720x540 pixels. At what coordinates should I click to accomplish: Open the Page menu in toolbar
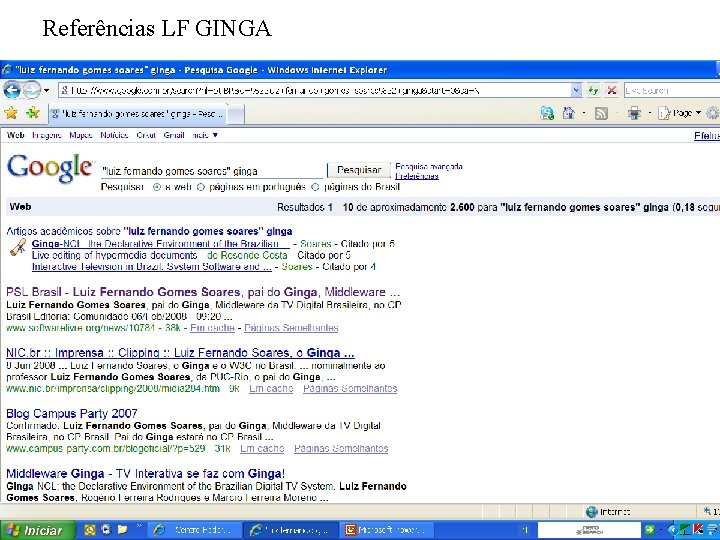pos(680,113)
